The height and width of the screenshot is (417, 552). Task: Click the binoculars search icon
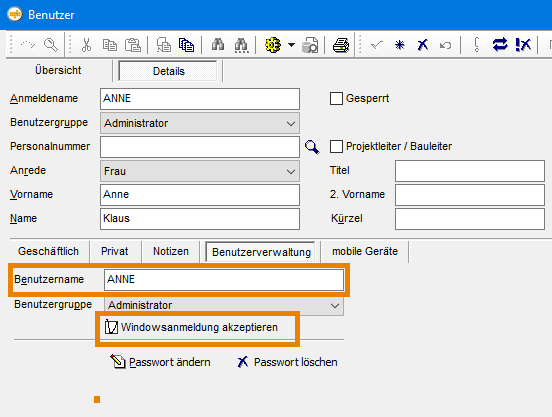click(x=218, y=45)
